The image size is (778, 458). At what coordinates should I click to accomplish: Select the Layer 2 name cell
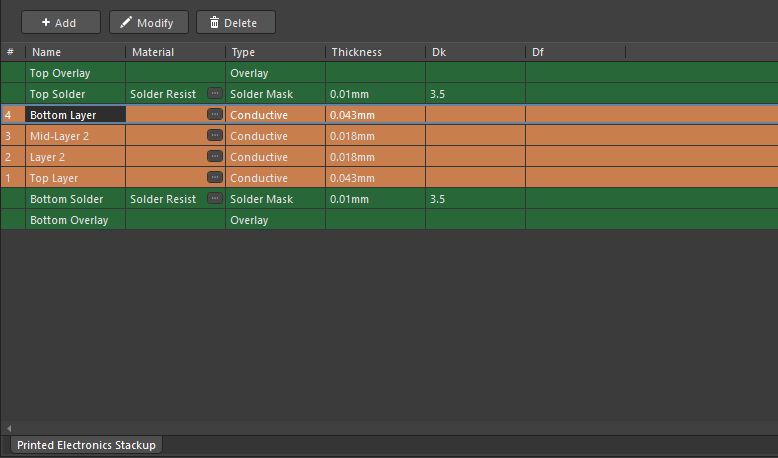[x=75, y=157]
